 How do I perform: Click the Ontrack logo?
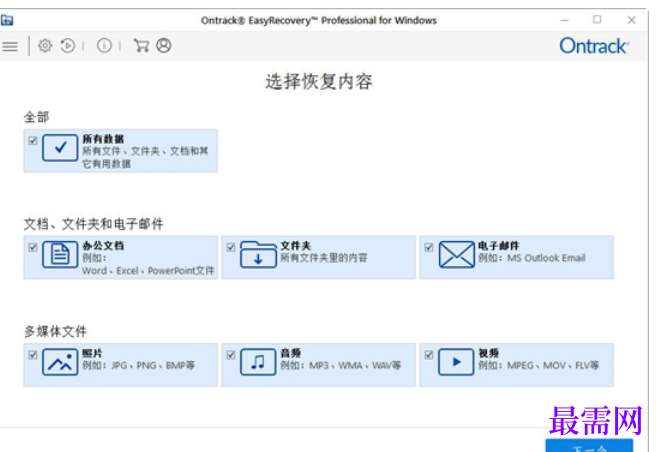pos(594,46)
